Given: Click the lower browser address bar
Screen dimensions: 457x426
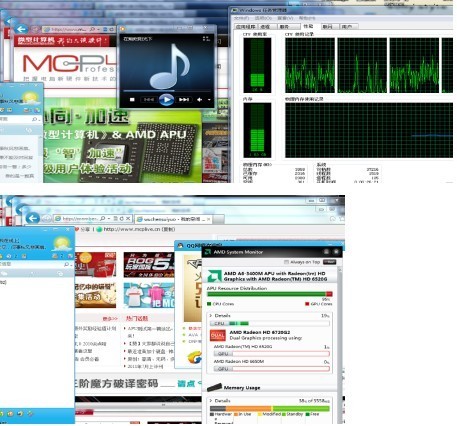Looking at the screenshot, I should click(80, 219).
